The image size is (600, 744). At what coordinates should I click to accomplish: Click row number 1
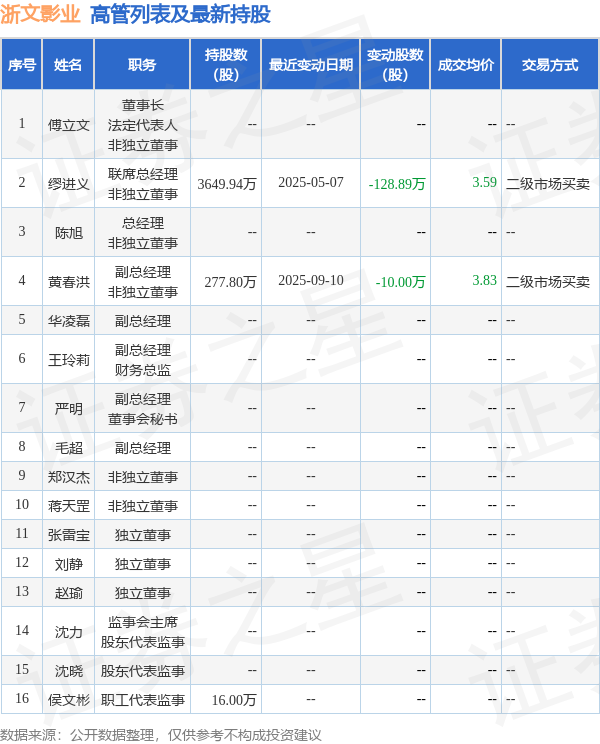(22, 123)
